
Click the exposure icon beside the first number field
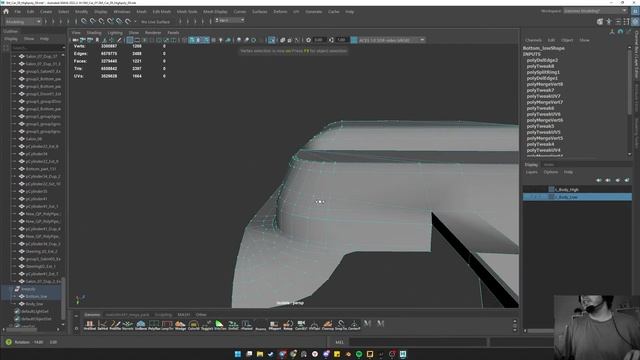point(308,40)
